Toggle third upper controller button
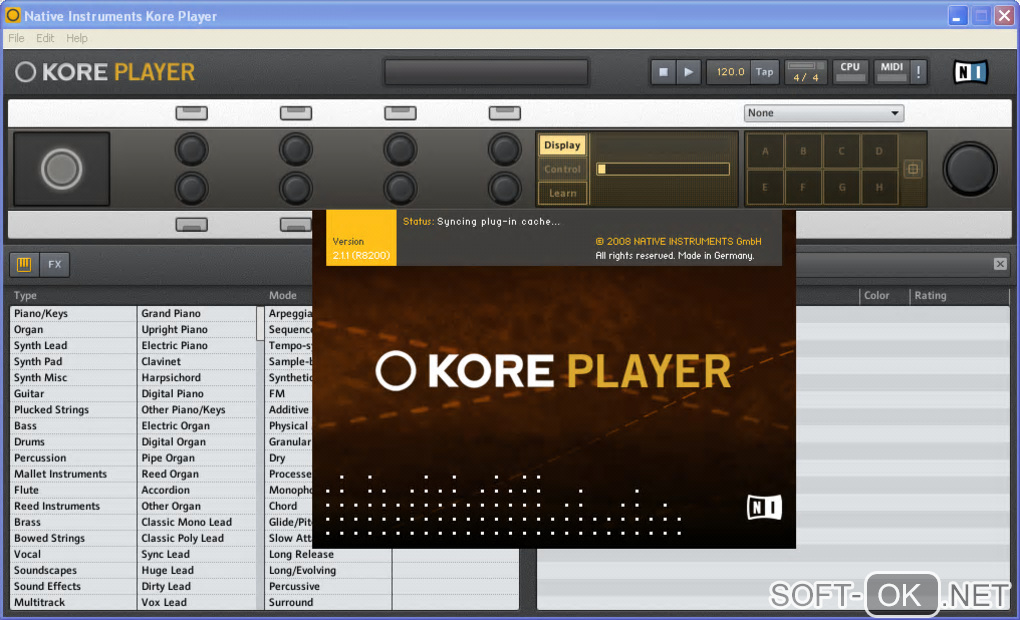 400,113
